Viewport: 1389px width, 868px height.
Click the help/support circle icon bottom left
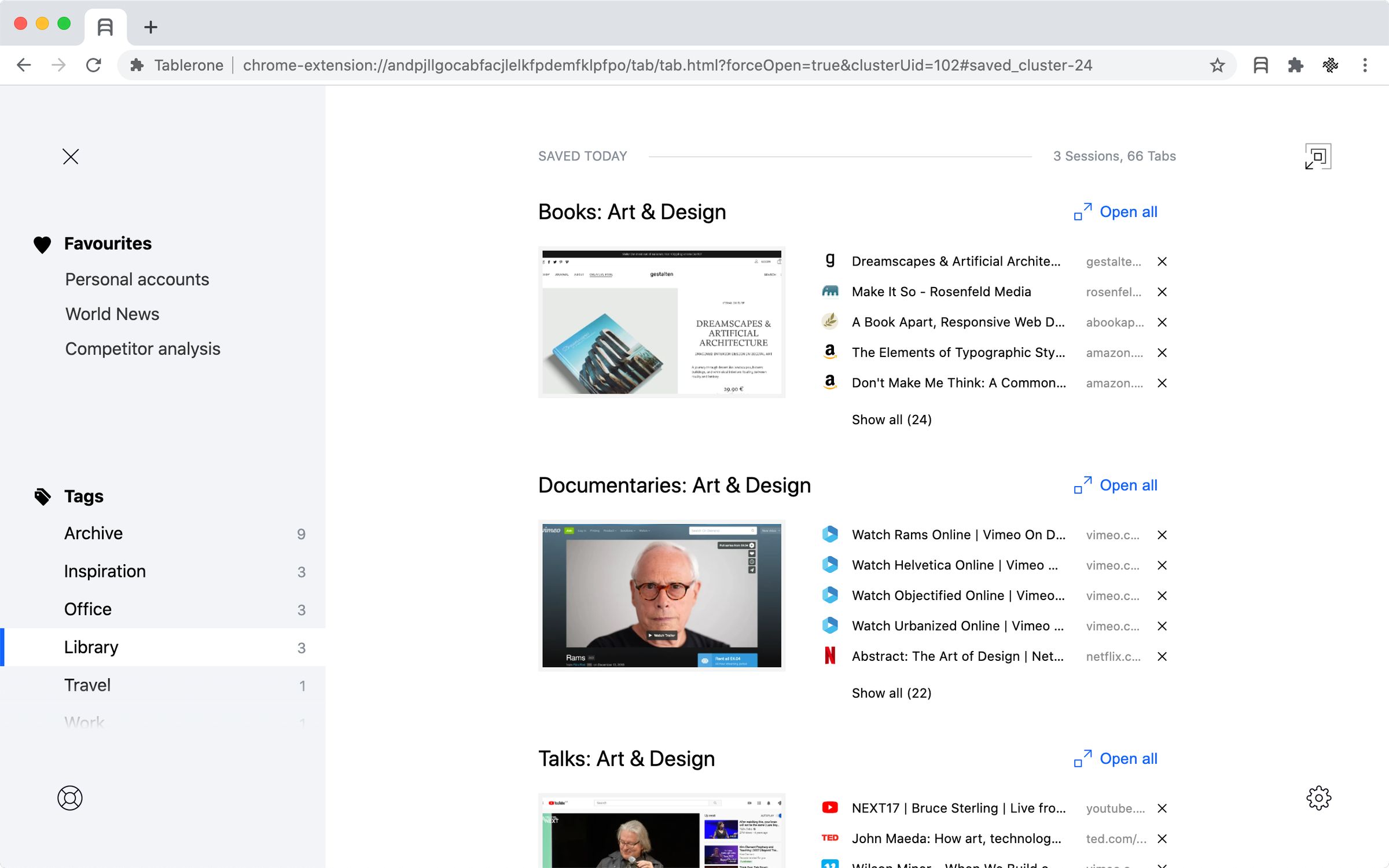point(69,797)
